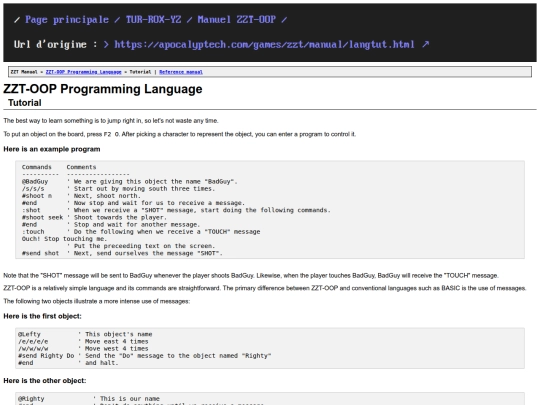The width and height of the screenshot is (540, 405).
Task: Click the paragraph 'To put an object on the board'
Action: point(179,134)
